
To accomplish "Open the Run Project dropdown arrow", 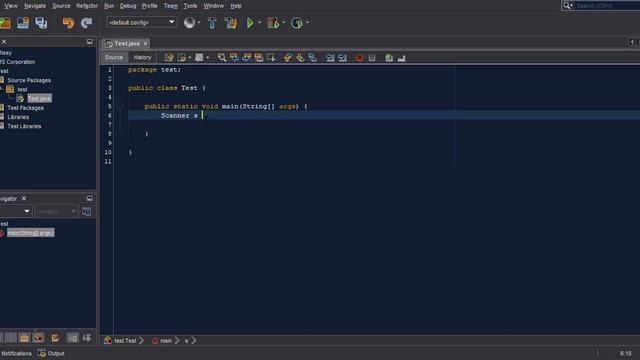I will [x=260, y=23].
